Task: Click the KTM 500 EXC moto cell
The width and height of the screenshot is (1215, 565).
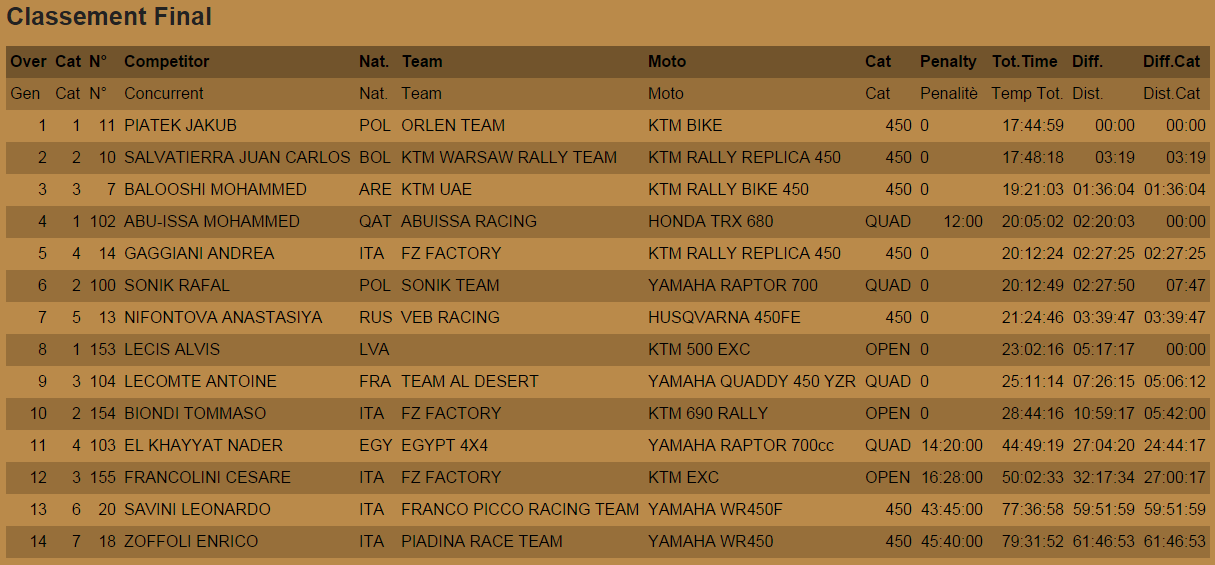Action: [x=698, y=349]
